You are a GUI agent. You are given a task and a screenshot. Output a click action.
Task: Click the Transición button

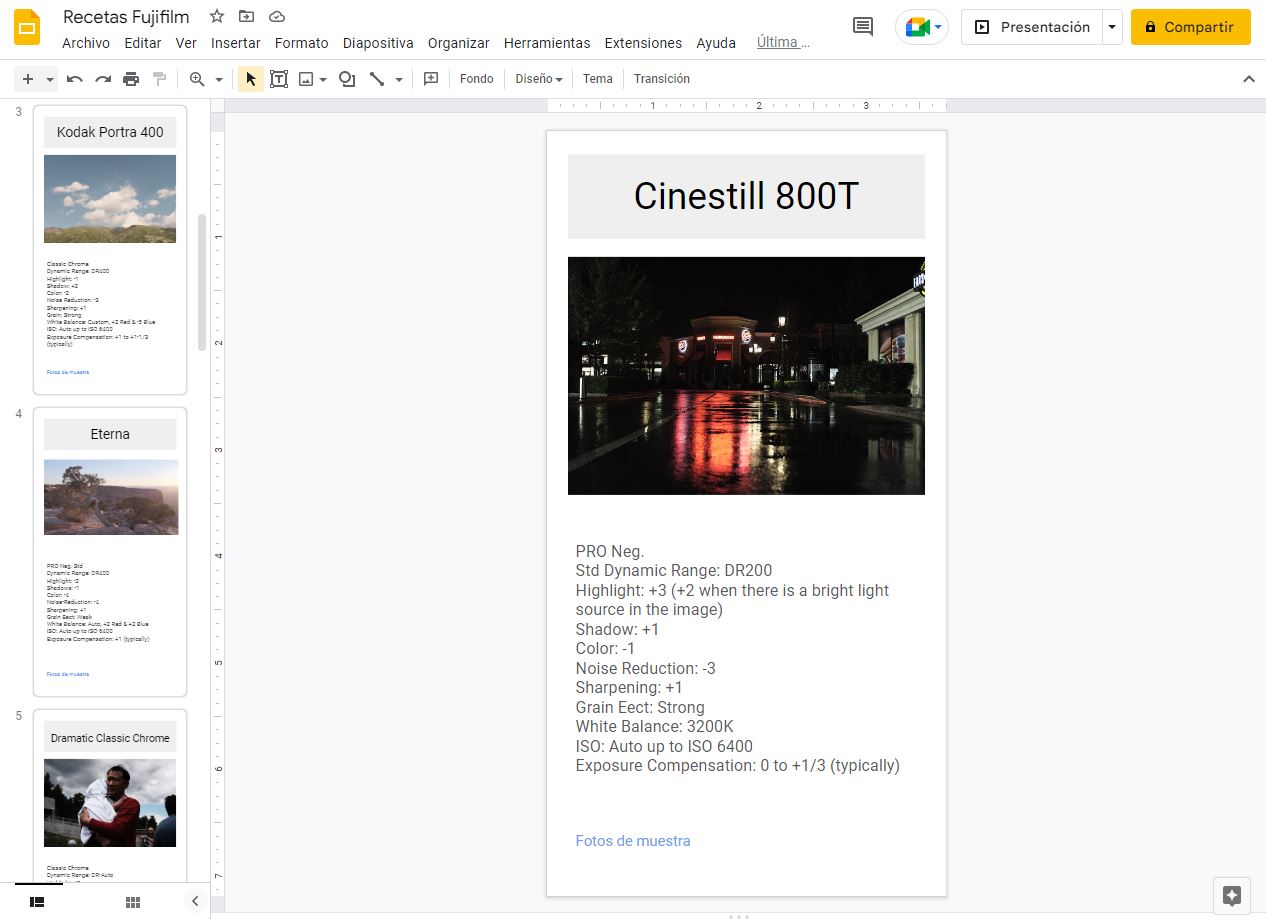click(x=662, y=79)
